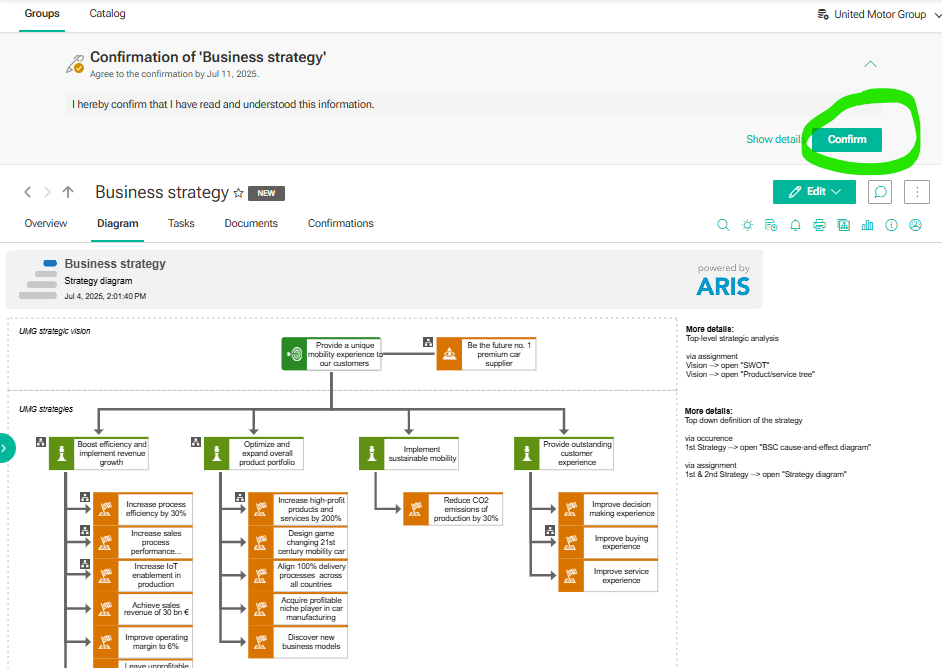Open the comments speech bubble button
This screenshot has height=668, width=942.
pos(880,192)
